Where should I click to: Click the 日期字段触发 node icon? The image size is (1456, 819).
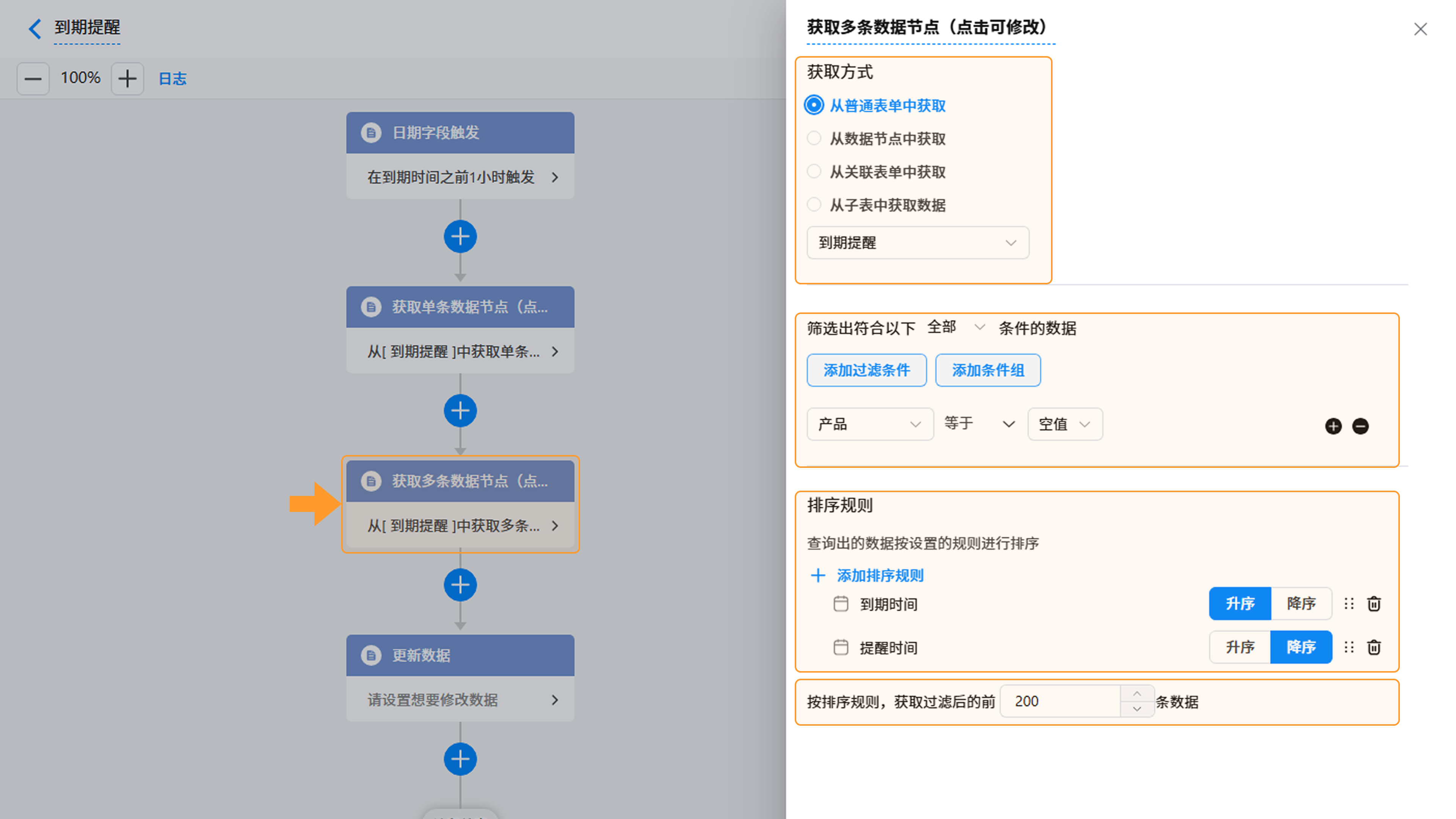click(371, 133)
